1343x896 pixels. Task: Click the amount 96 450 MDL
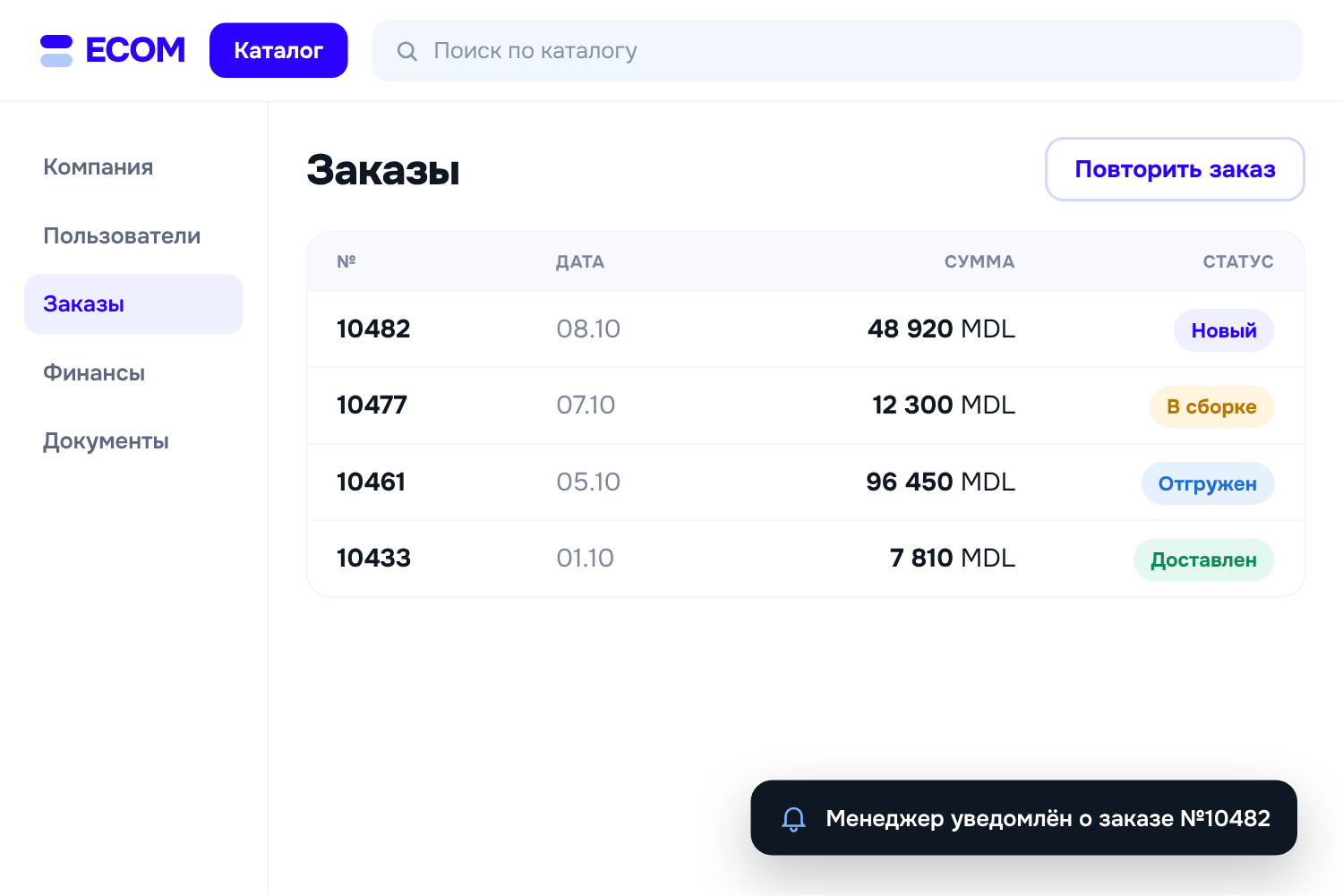940,482
